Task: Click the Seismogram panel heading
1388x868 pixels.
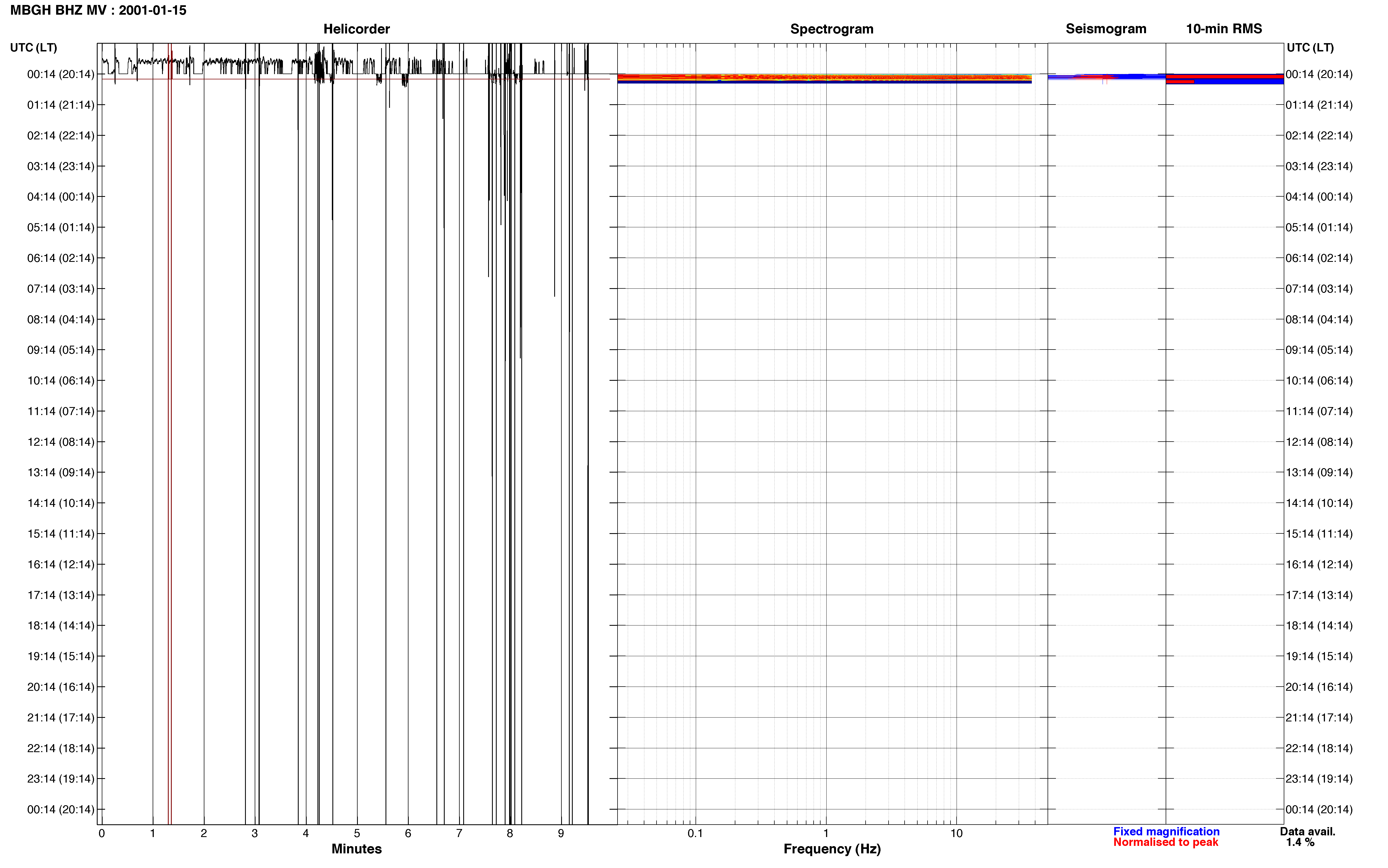Action: pos(1106,29)
